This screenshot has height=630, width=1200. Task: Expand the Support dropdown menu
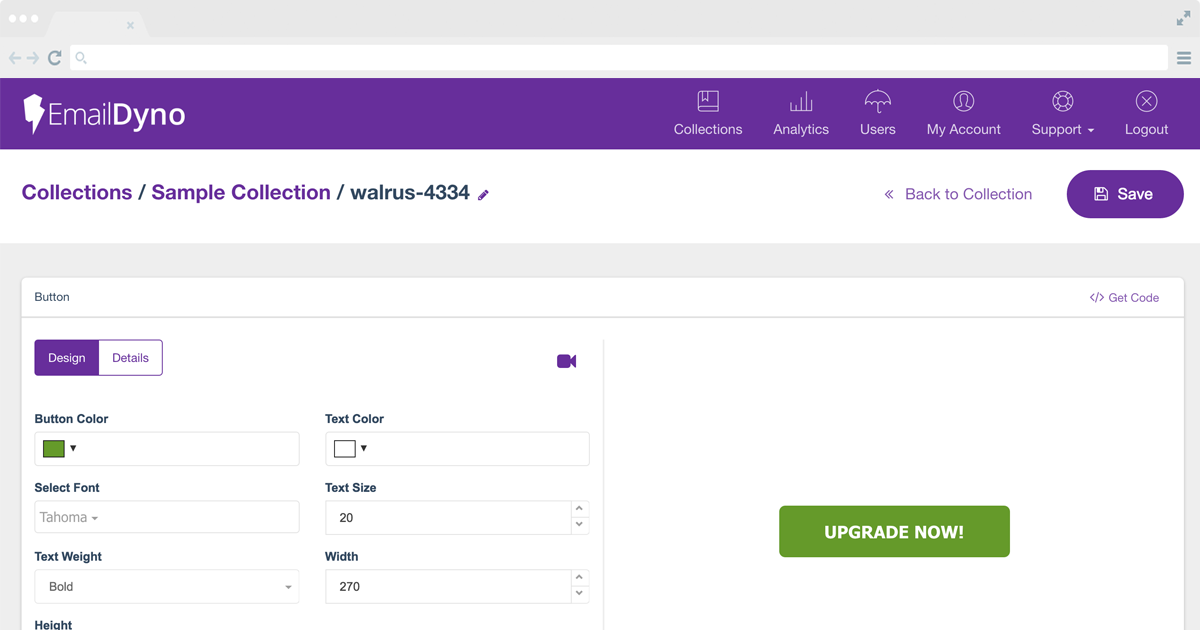[1062, 114]
